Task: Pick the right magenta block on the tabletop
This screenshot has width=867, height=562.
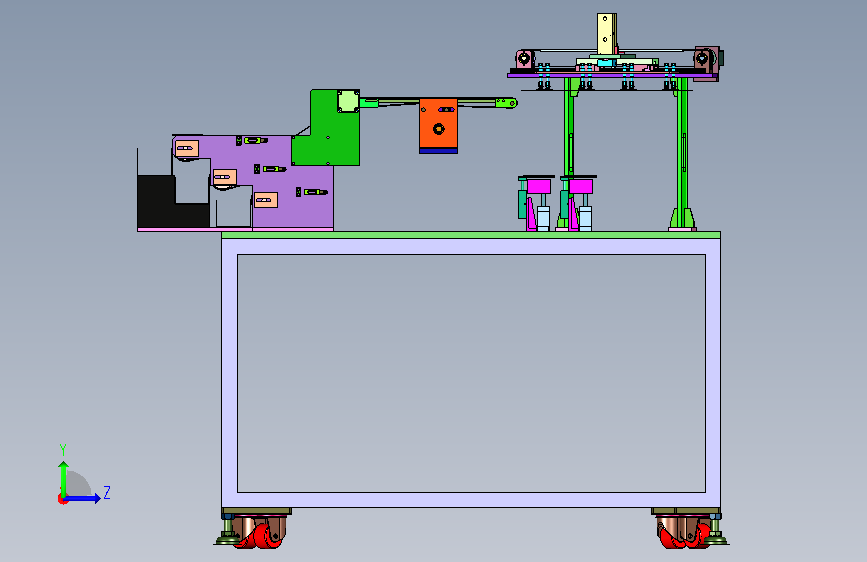Action: tap(581, 186)
